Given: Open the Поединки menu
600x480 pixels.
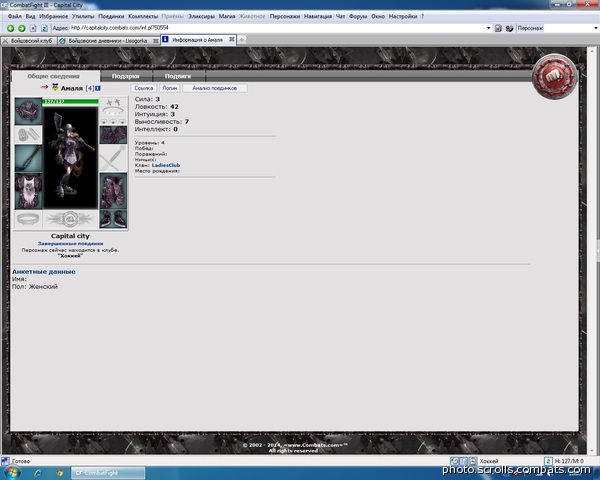Looking at the screenshot, I should coord(111,16).
